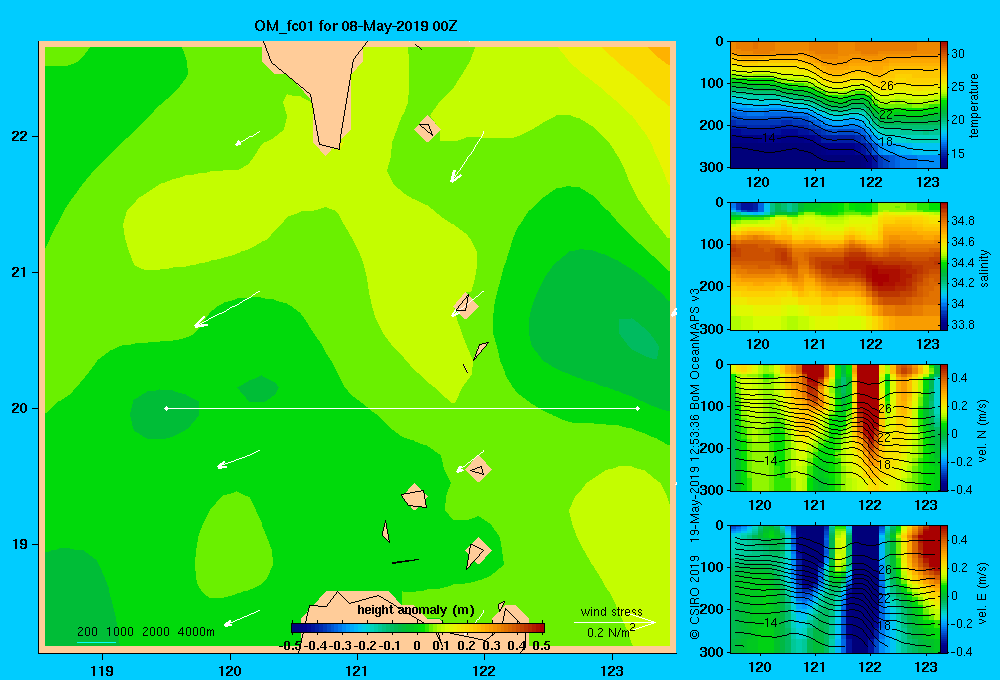Click longitude label 121 on main map axis

click(357, 670)
